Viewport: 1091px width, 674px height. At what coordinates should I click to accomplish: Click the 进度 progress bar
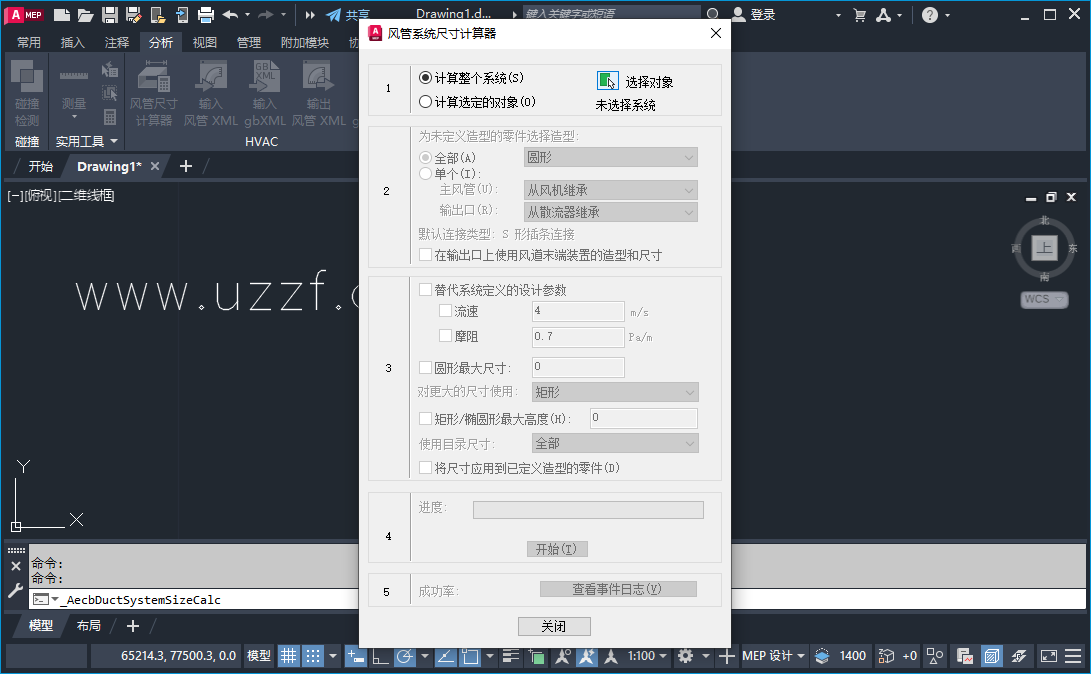coord(588,510)
